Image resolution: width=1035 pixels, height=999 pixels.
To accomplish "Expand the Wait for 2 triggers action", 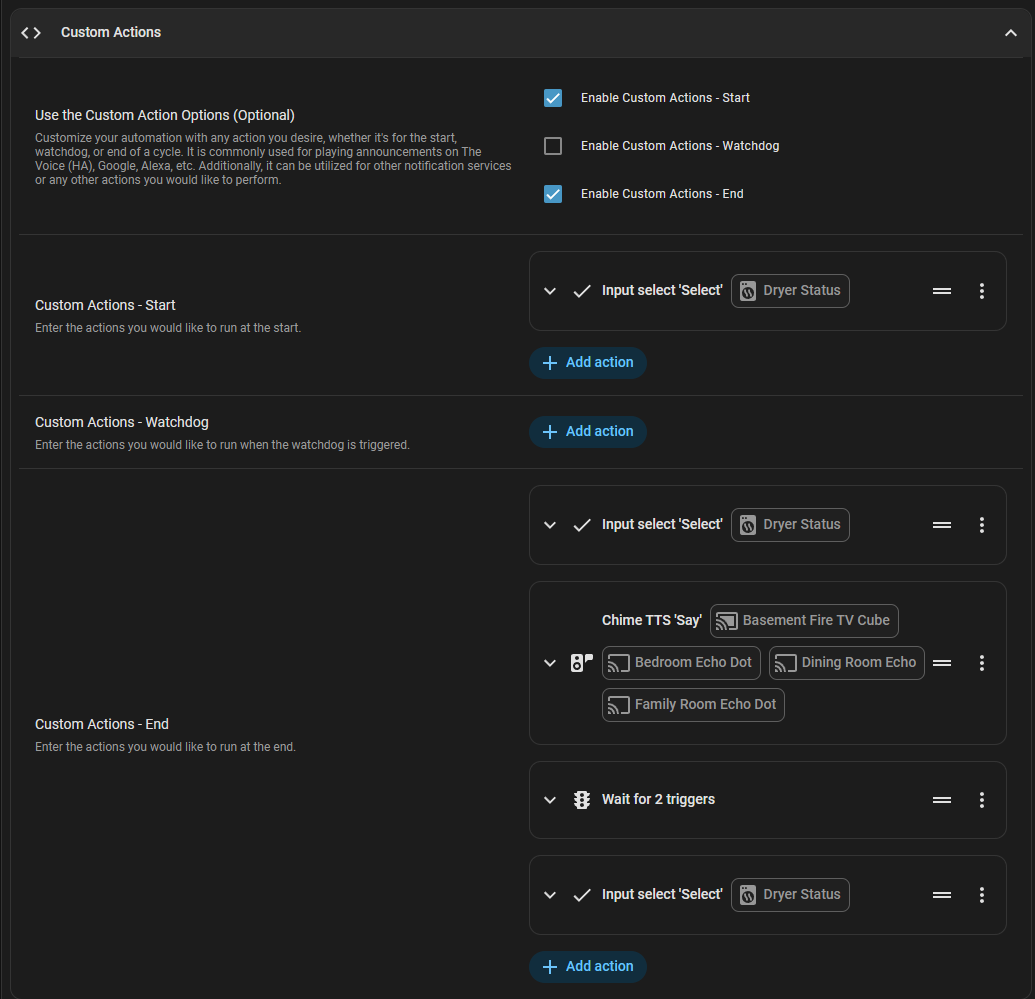I will [x=549, y=800].
